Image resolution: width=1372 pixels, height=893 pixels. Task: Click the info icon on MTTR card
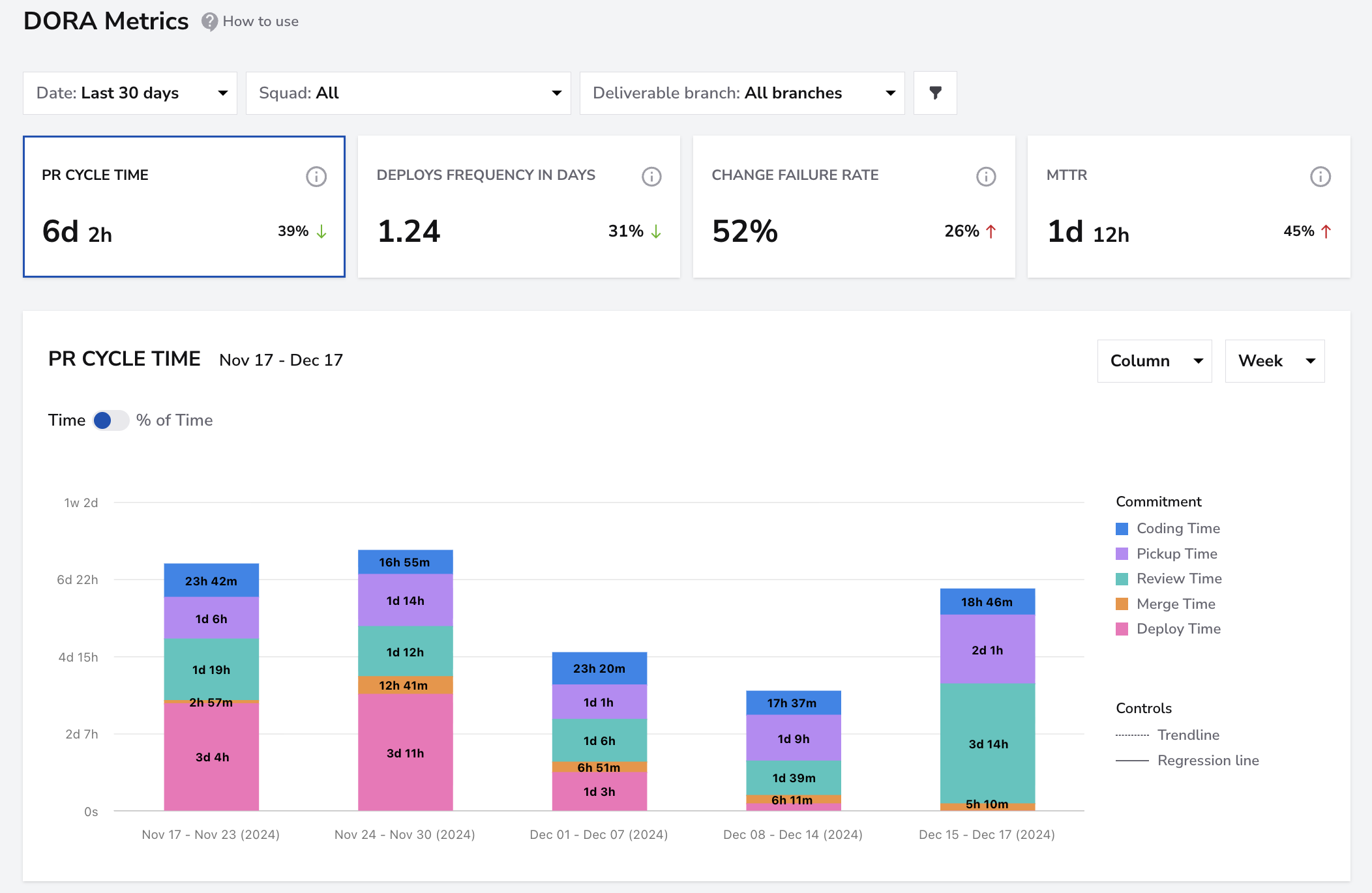coord(1320,176)
